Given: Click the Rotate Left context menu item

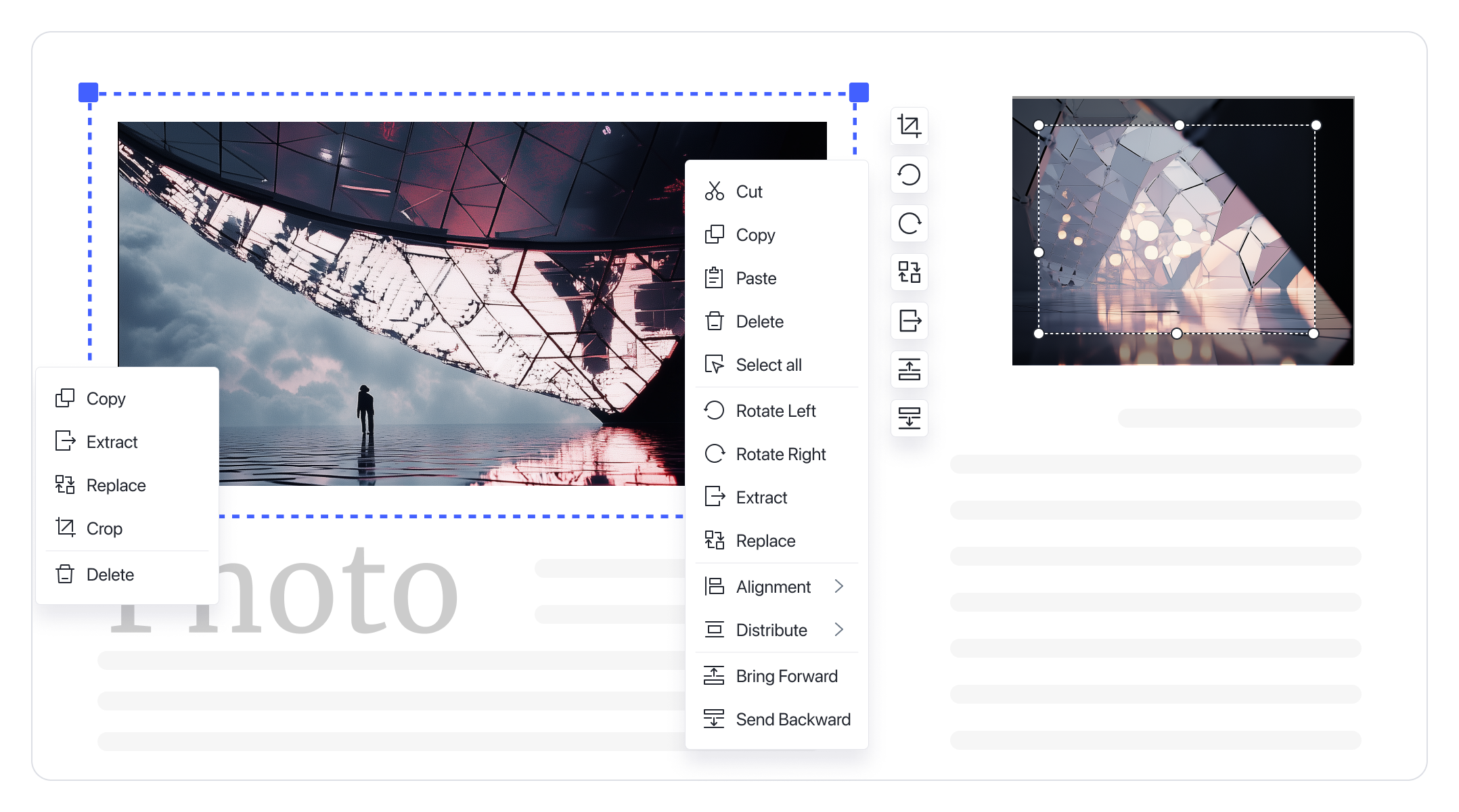Looking at the screenshot, I should [x=775, y=410].
